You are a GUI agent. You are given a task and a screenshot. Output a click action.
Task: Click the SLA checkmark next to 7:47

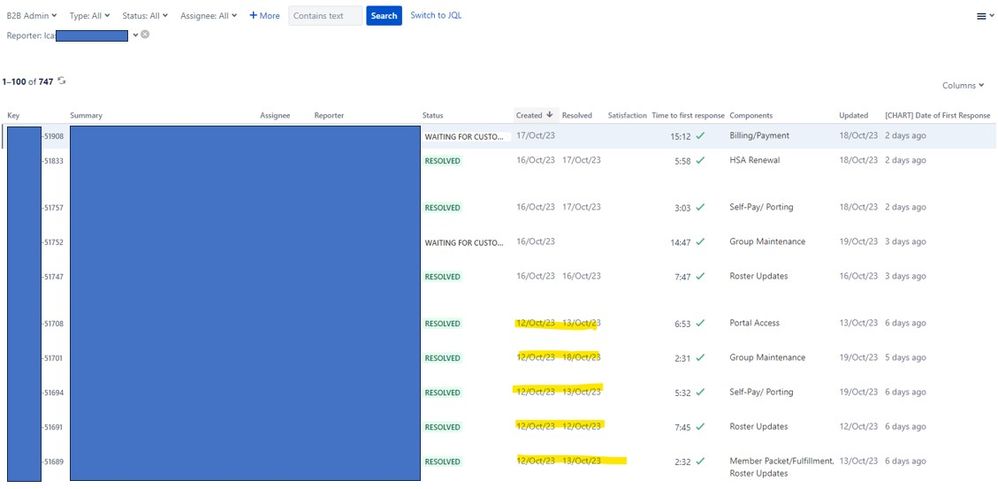700,276
